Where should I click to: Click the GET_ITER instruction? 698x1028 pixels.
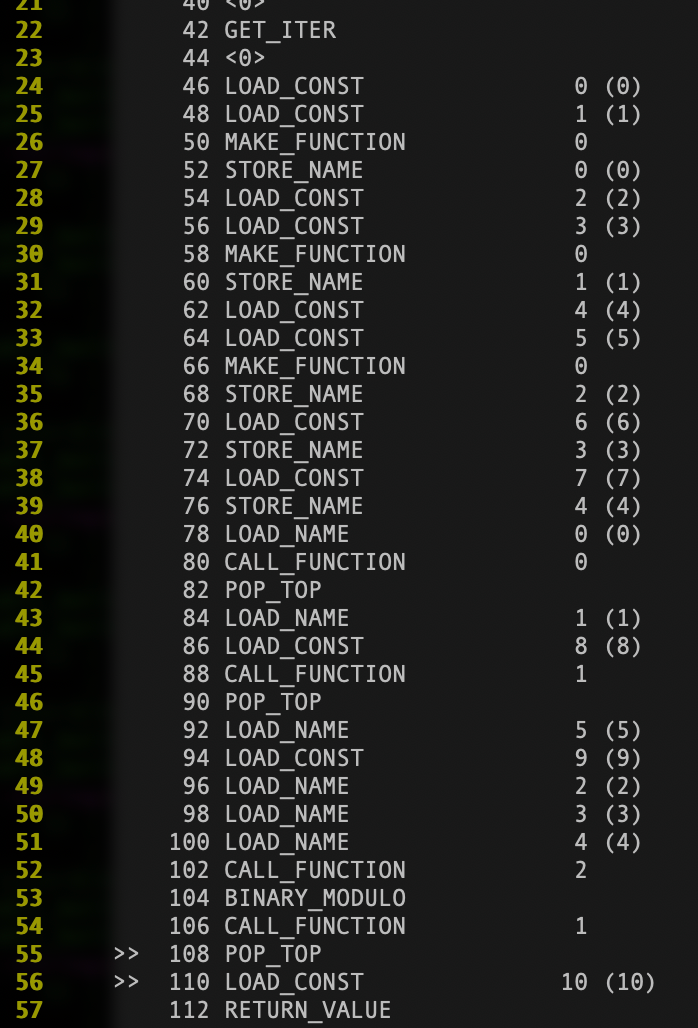[280, 31]
